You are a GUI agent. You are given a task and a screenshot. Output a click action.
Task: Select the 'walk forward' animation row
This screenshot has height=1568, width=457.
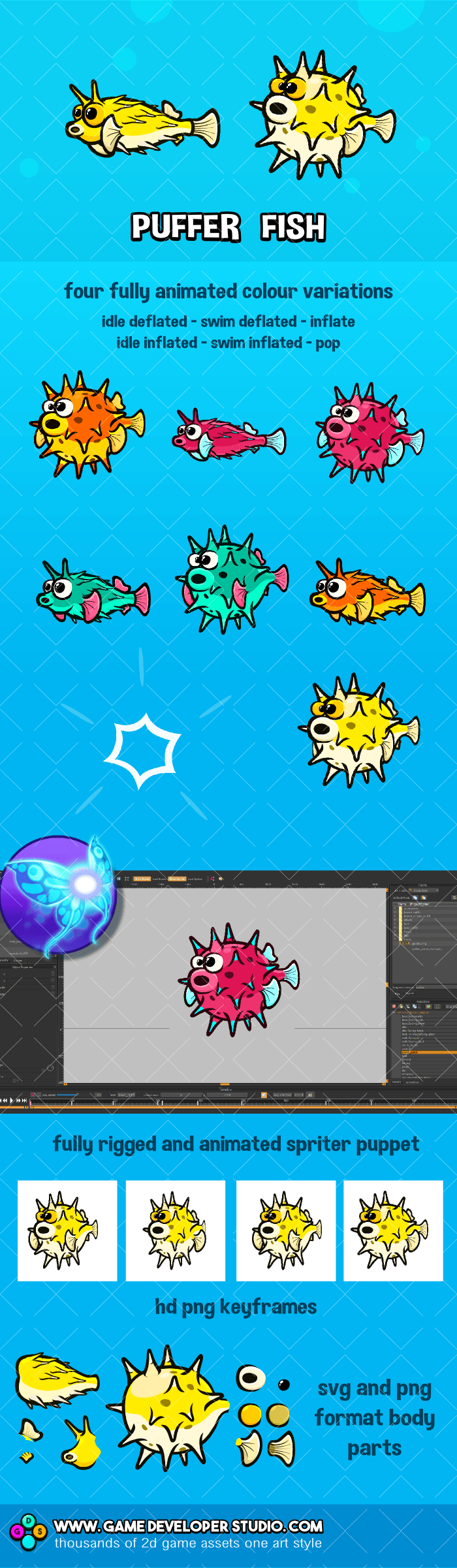(x=429, y=1038)
